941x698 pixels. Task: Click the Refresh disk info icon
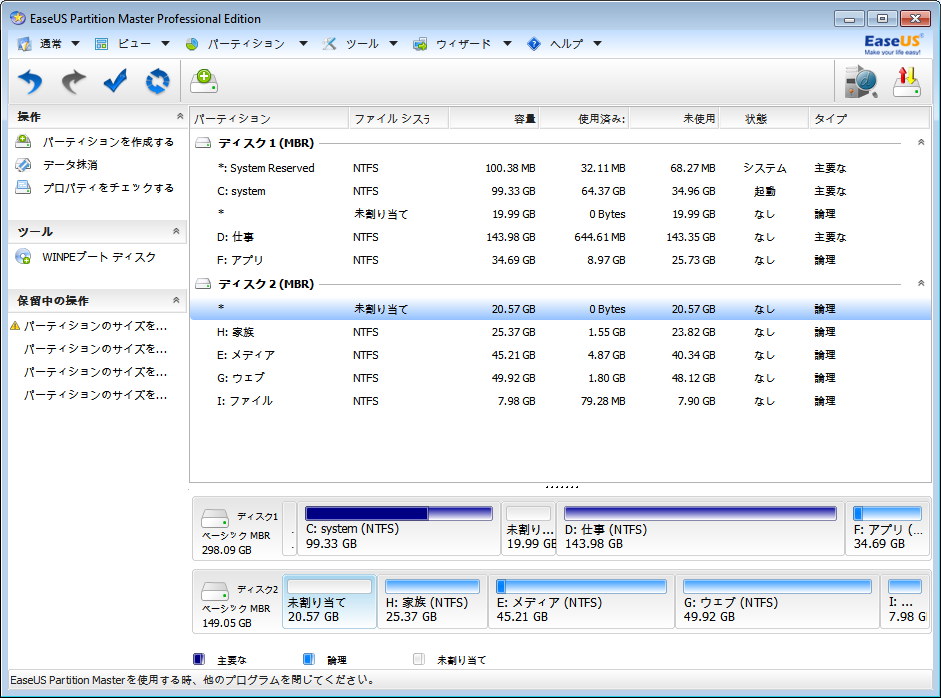point(158,81)
